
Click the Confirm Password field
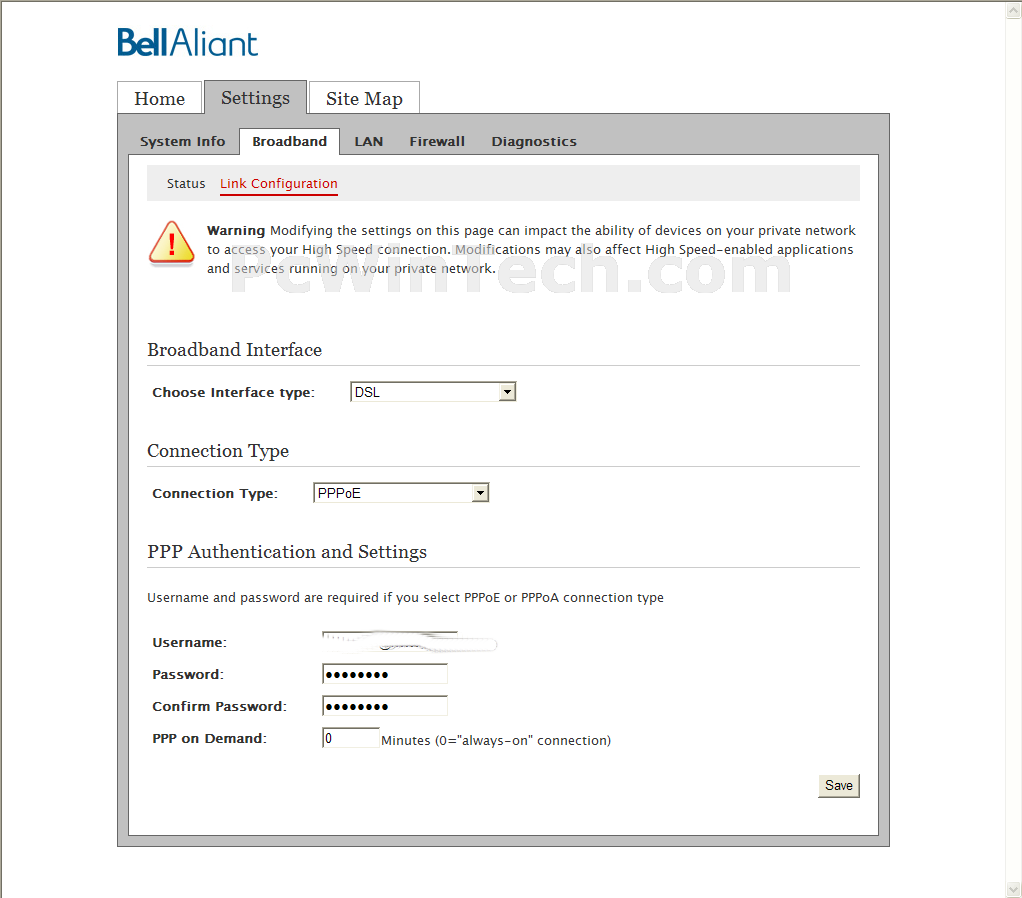385,706
